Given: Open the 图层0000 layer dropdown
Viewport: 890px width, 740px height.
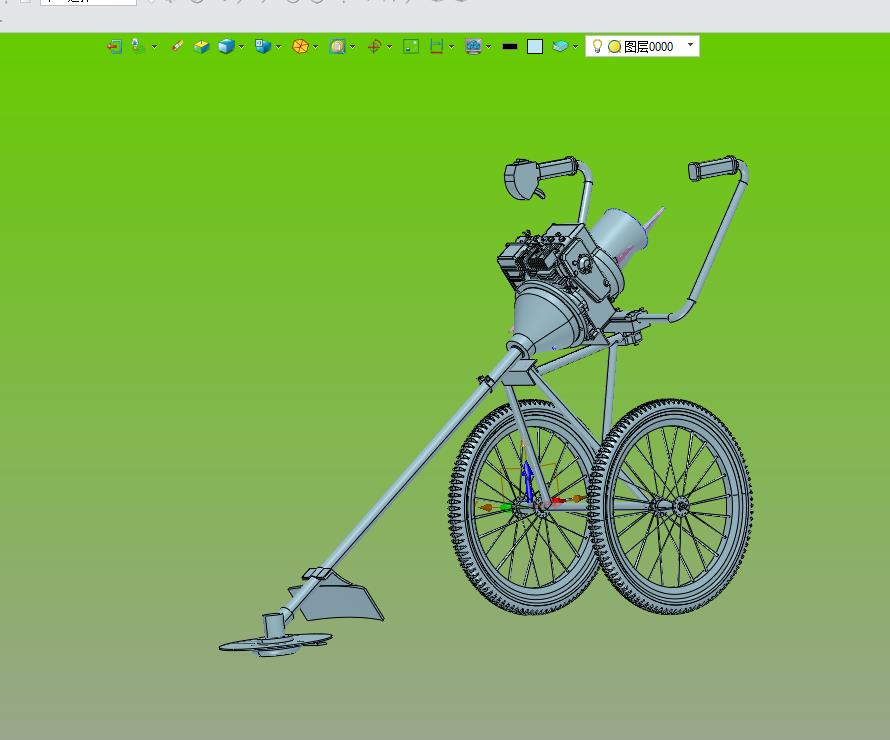Looking at the screenshot, I should [x=690, y=44].
